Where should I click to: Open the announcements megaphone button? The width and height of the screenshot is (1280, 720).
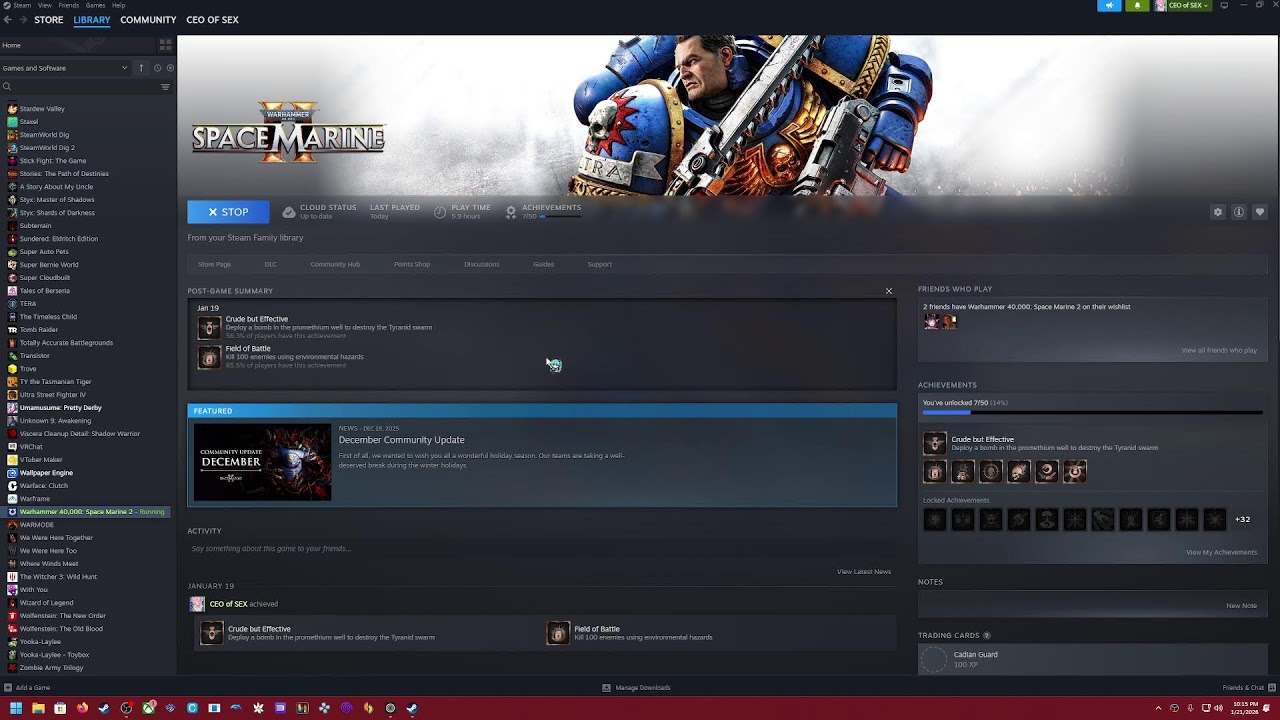1110,5
